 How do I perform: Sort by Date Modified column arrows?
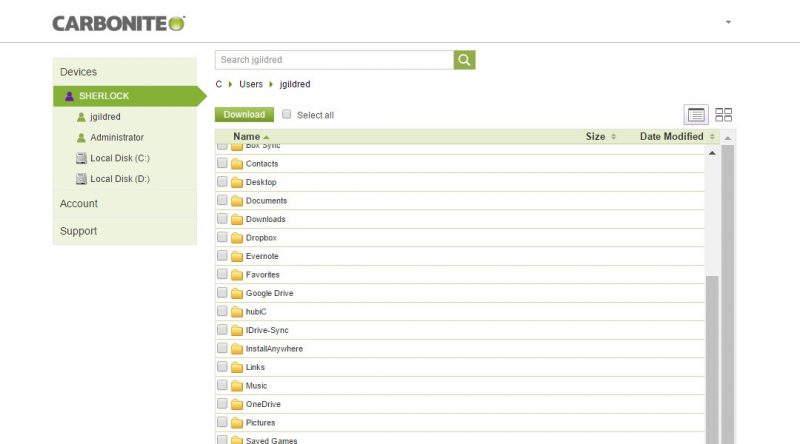(712, 137)
